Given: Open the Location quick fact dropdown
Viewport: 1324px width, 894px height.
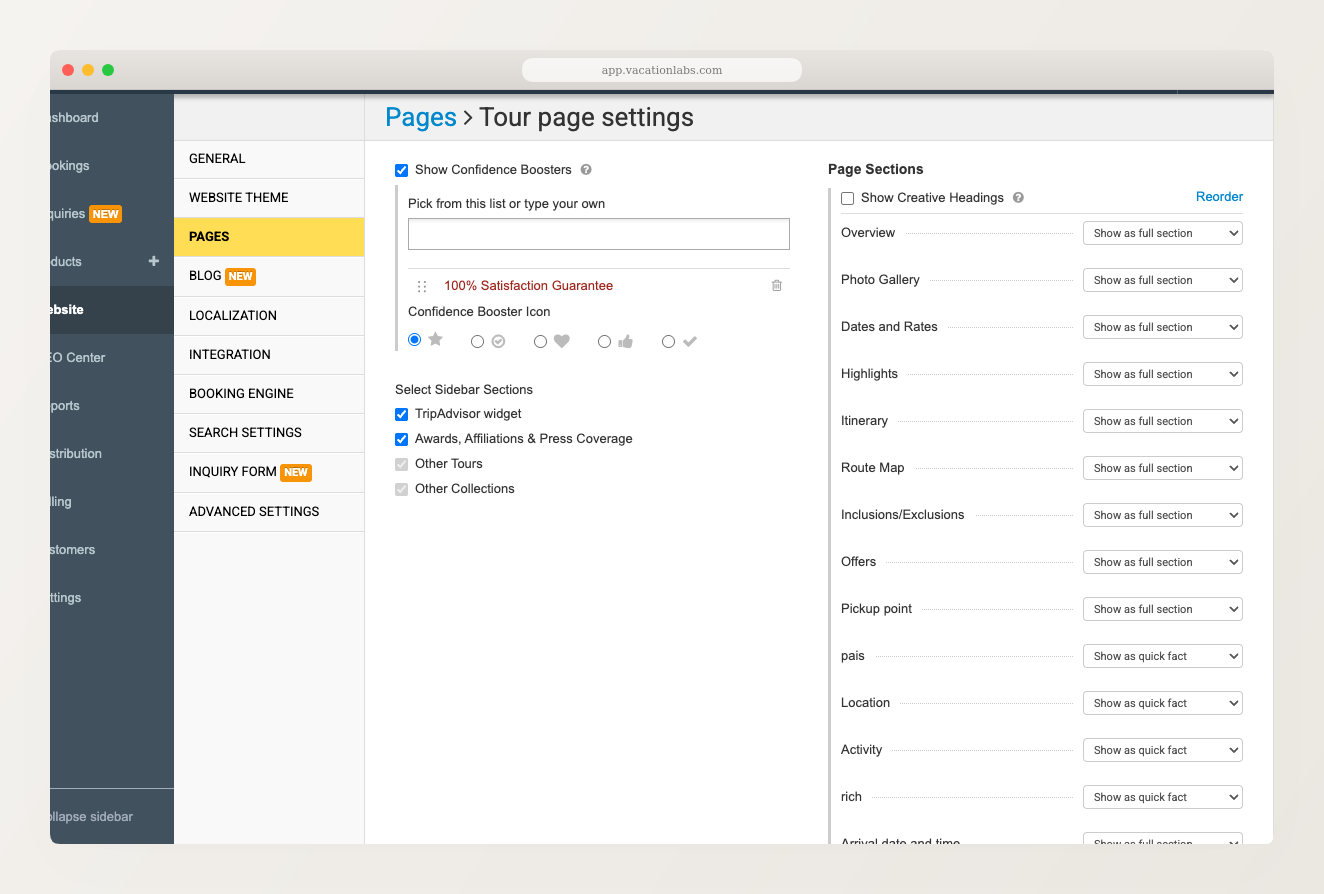Looking at the screenshot, I should pyautogui.click(x=1162, y=702).
